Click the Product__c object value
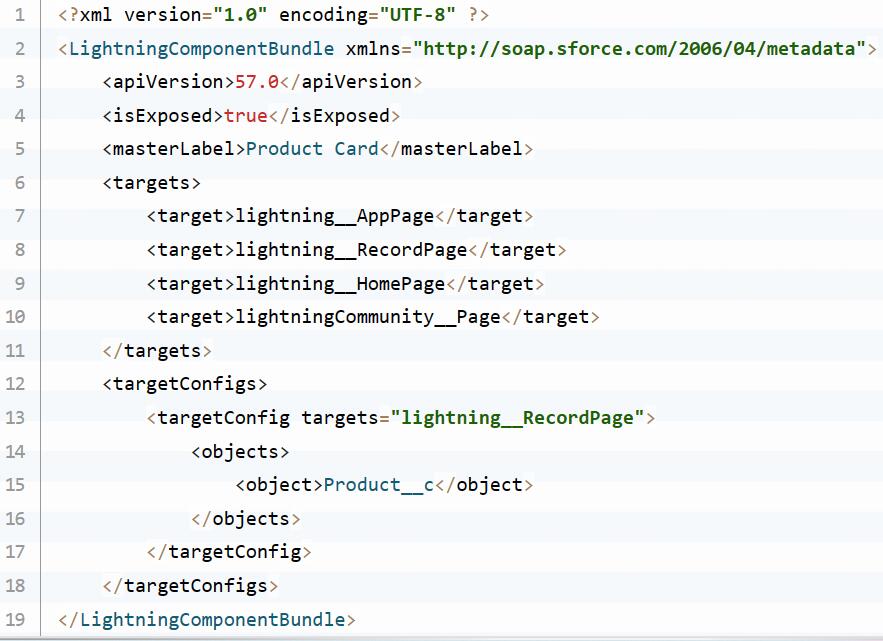883x641 pixels. (x=378, y=485)
